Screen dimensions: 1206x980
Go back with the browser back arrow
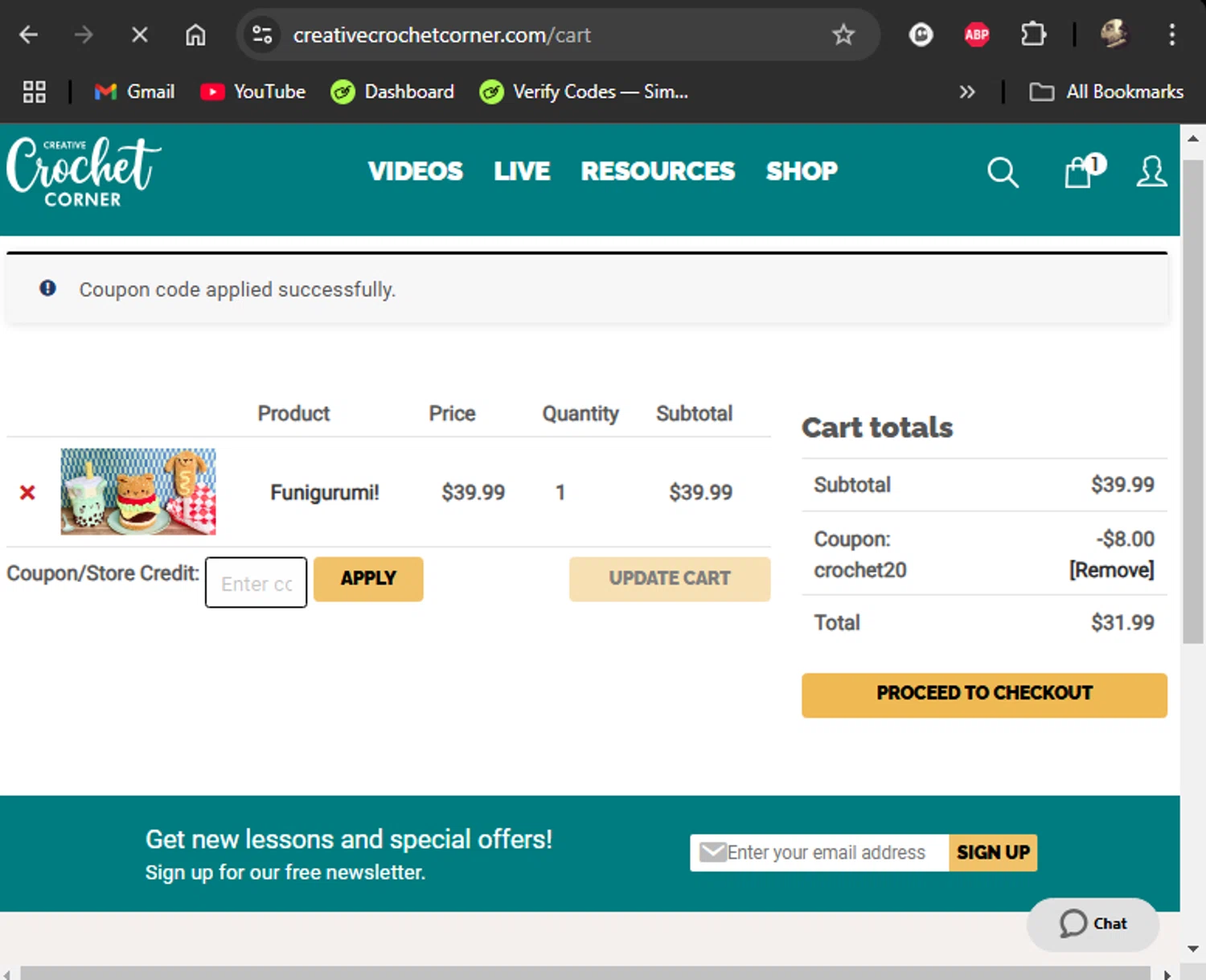tap(29, 35)
